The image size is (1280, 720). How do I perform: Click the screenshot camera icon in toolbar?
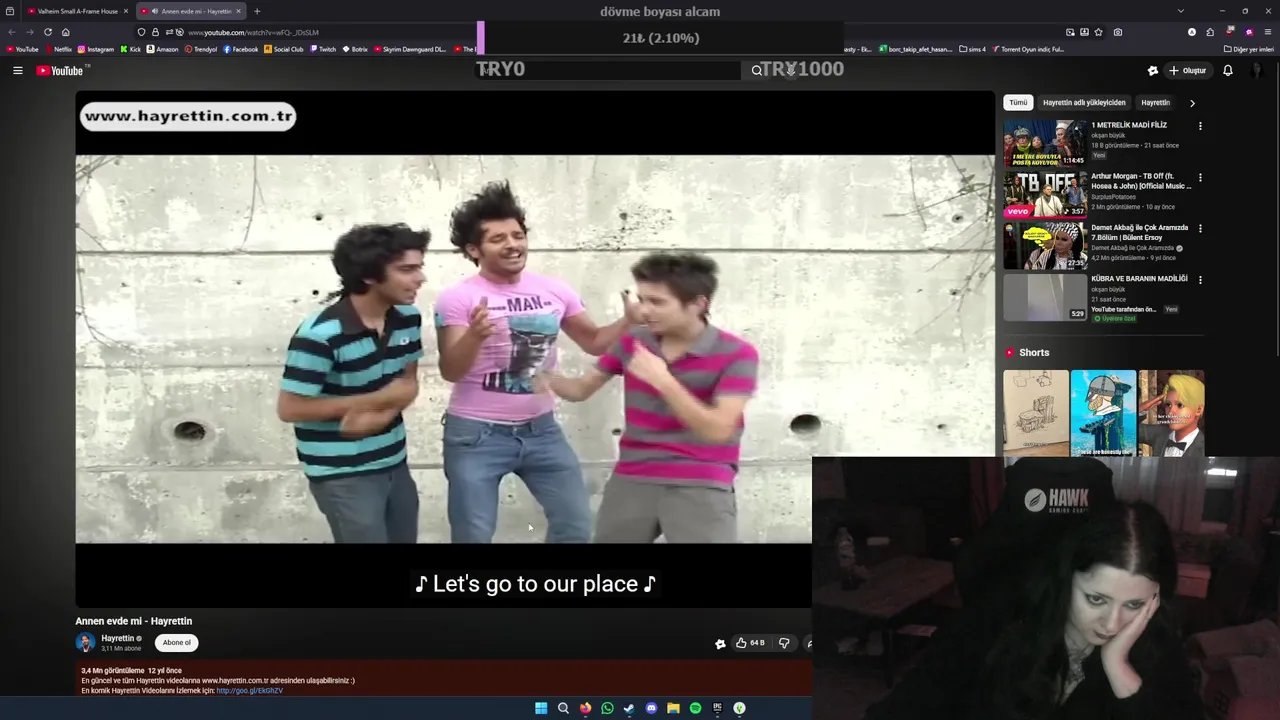[x=1118, y=32]
